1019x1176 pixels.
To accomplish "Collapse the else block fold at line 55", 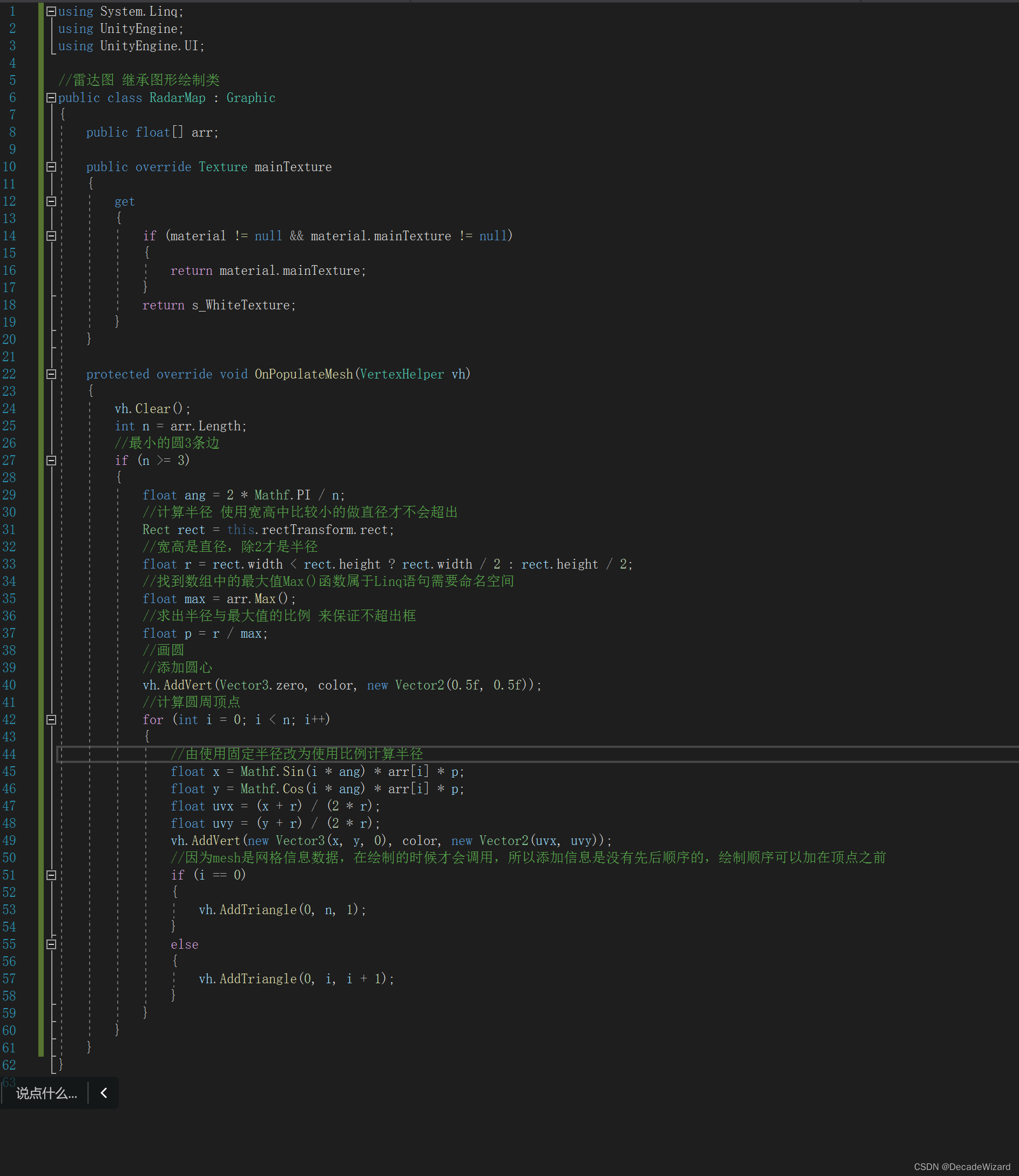I will tap(51, 944).
